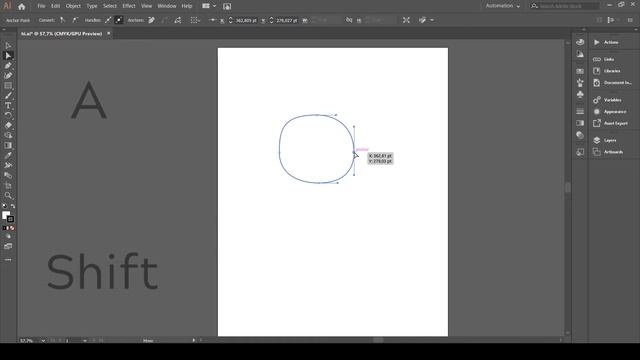Image resolution: width=640 pixels, height=360 pixels.
Task: Select the Paintbrush tool
Action: pos(8,96)
